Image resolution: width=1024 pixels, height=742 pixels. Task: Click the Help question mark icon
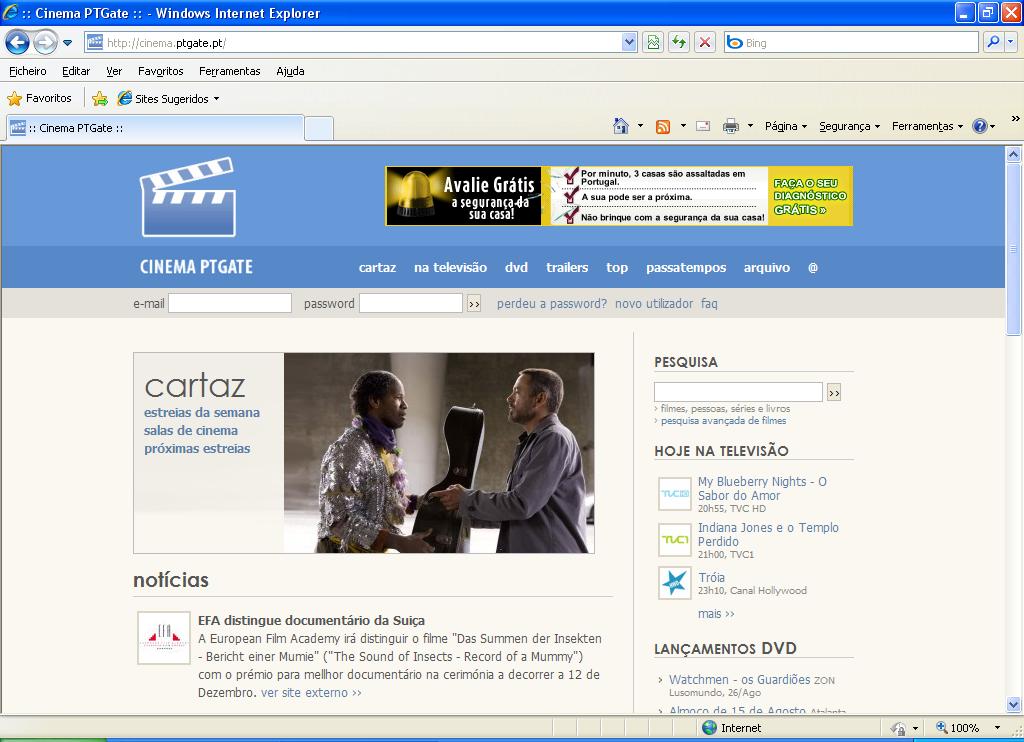click(x=980, y=126)
